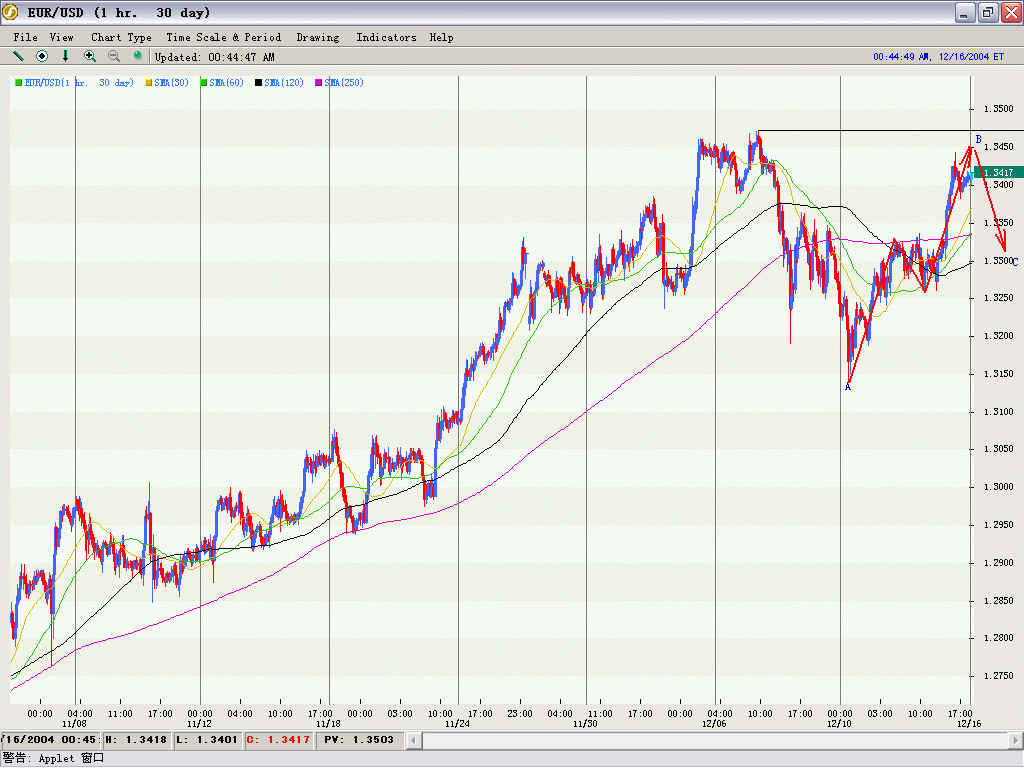Open the File menu
The width and height of the screenshot is (1024, 768).
pyautogui.click(x=25, y=37)
